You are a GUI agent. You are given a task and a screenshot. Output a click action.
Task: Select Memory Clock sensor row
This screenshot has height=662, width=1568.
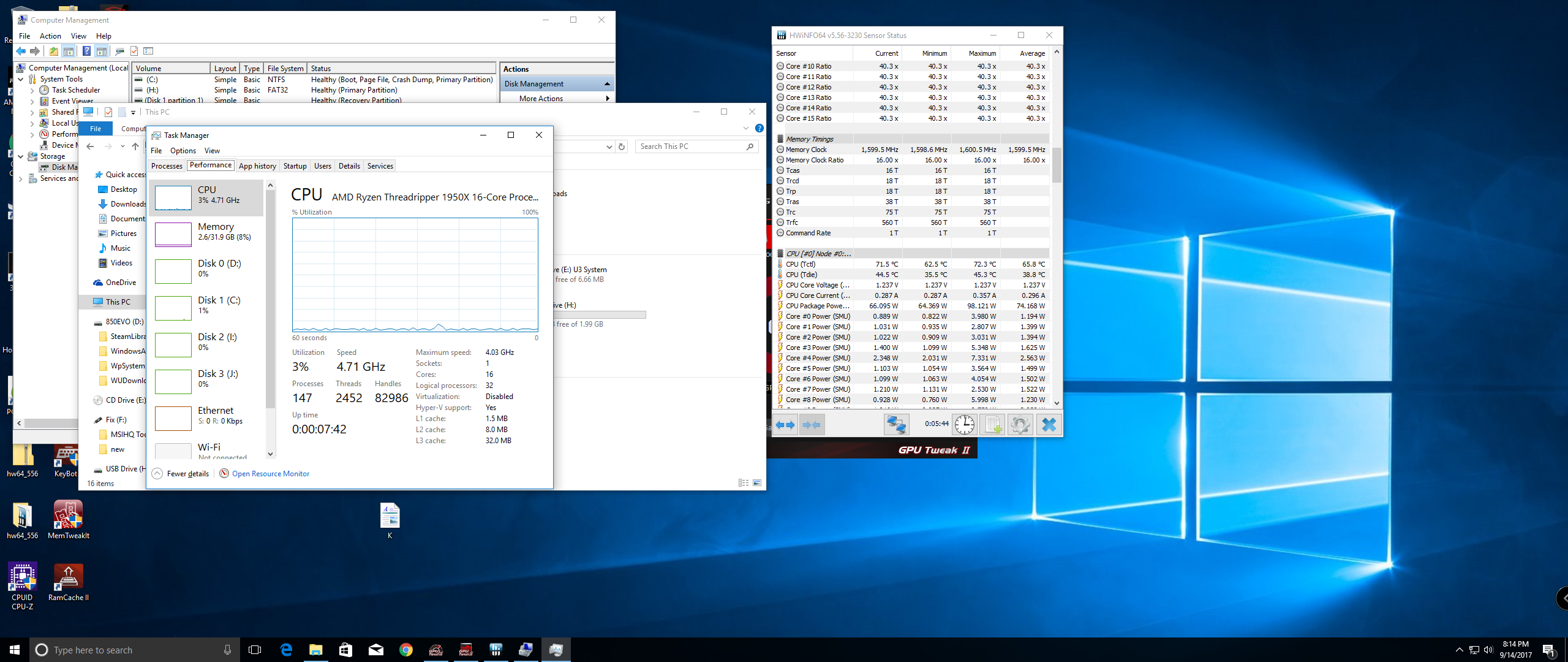[x=912, y=150]
